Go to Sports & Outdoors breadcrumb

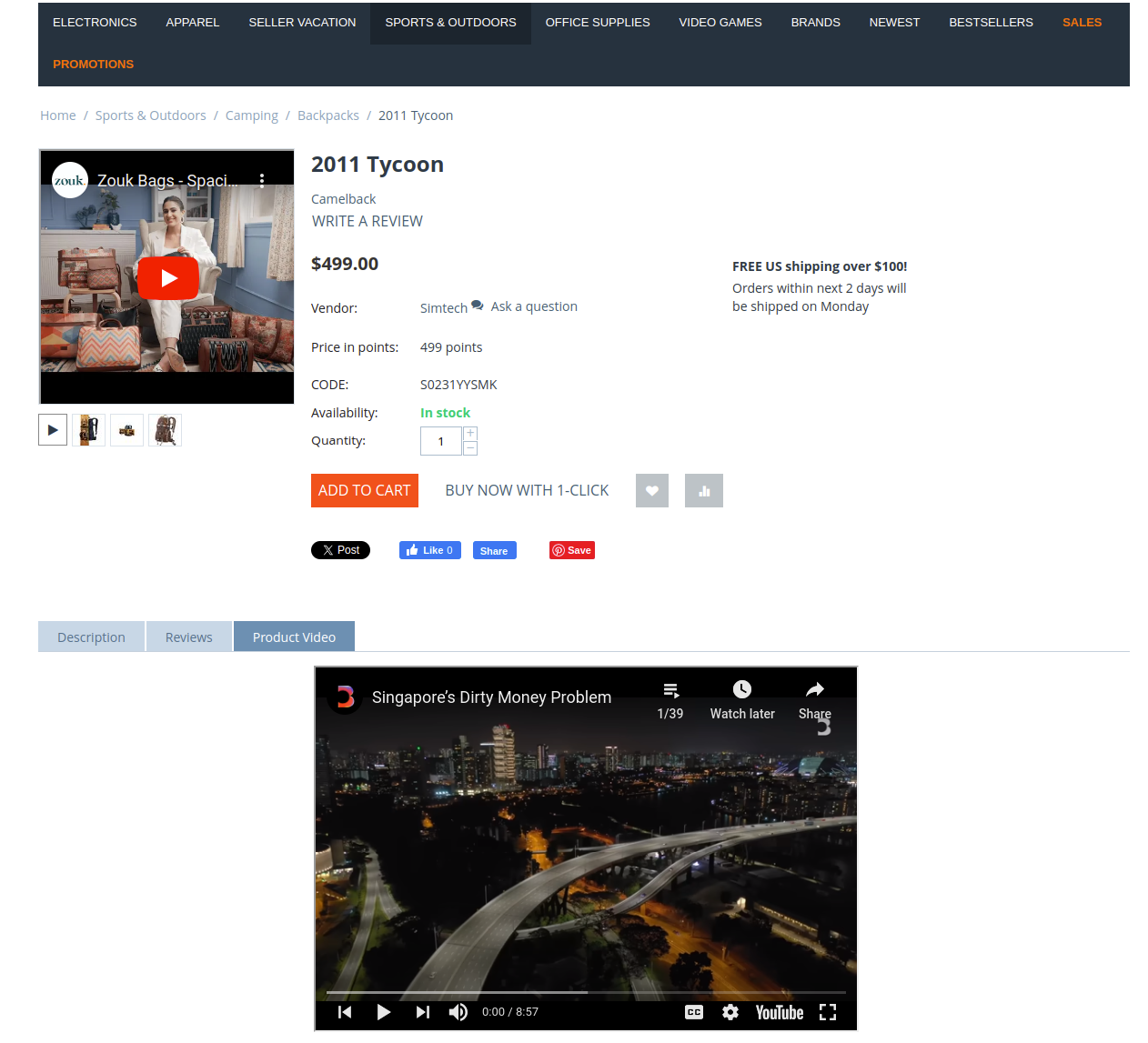(x=151, y=115)
